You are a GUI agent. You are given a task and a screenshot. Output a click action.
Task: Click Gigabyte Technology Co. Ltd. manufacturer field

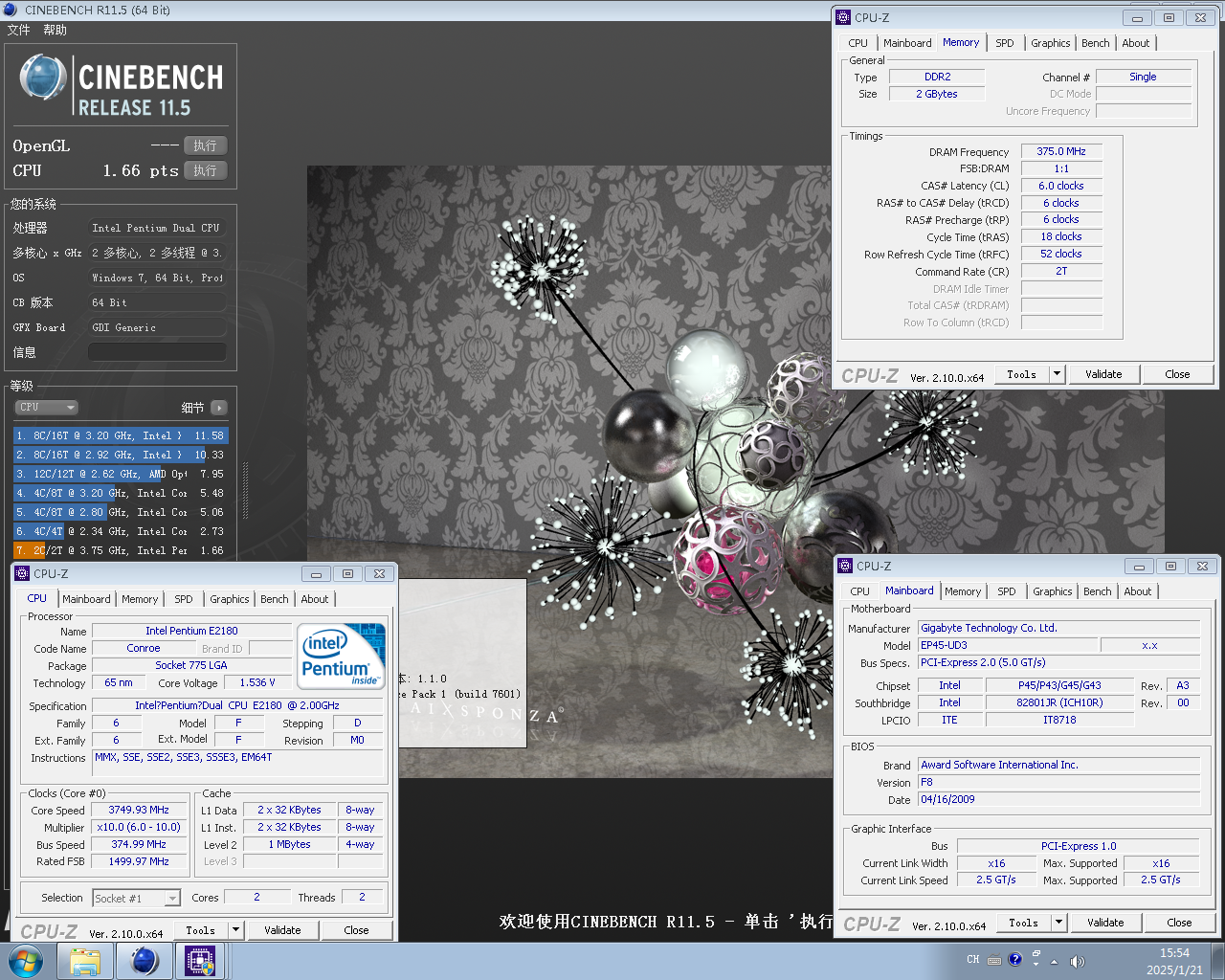1058,628
